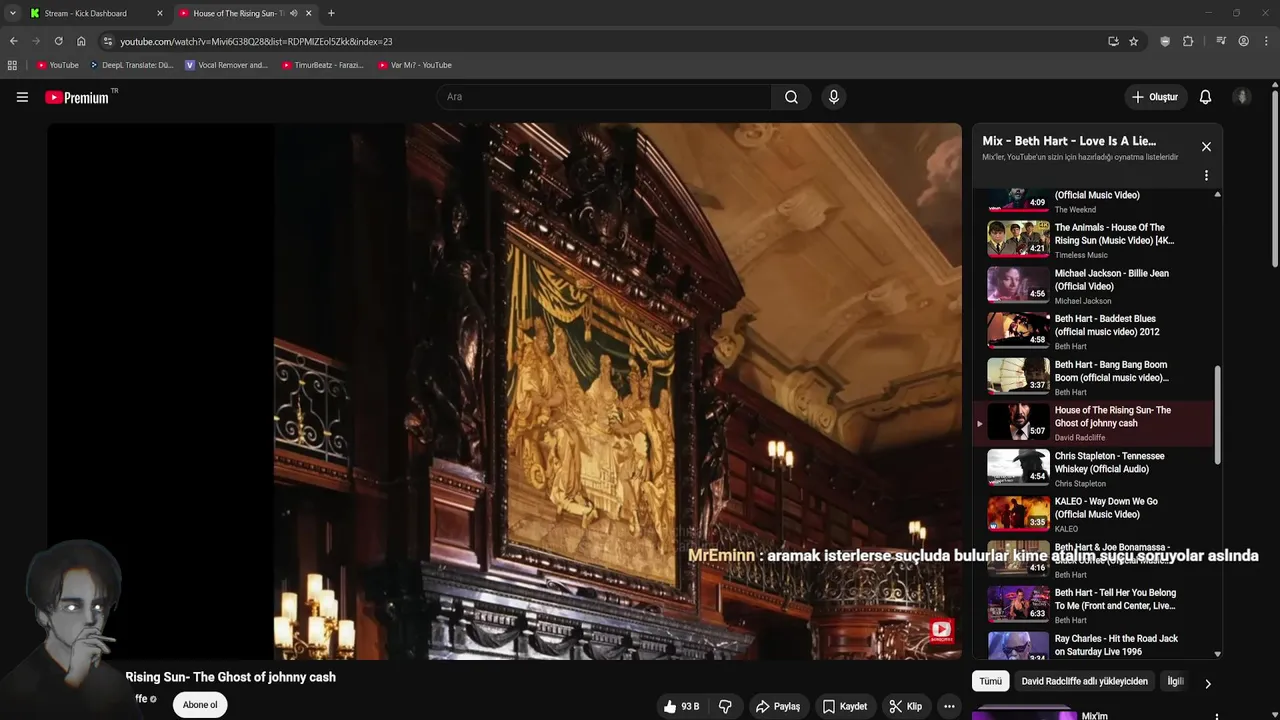Click playlist scrollbar up arrow
Viewport: 1280px width, 720px height.
(1217, 194)
